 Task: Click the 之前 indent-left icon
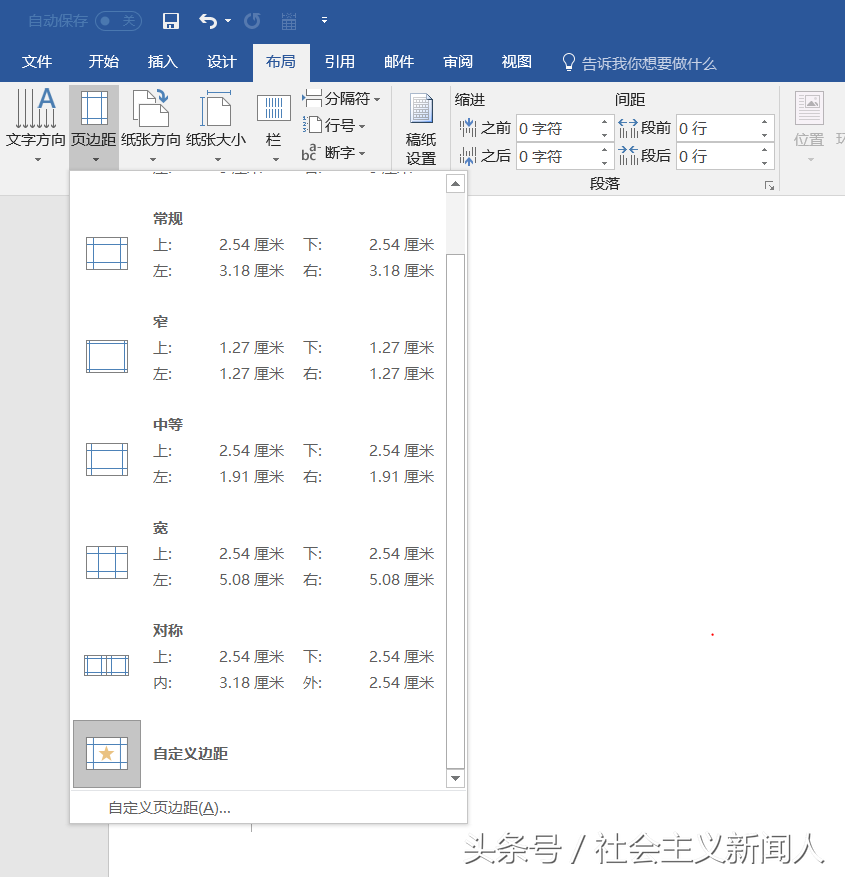pos(468,128)
